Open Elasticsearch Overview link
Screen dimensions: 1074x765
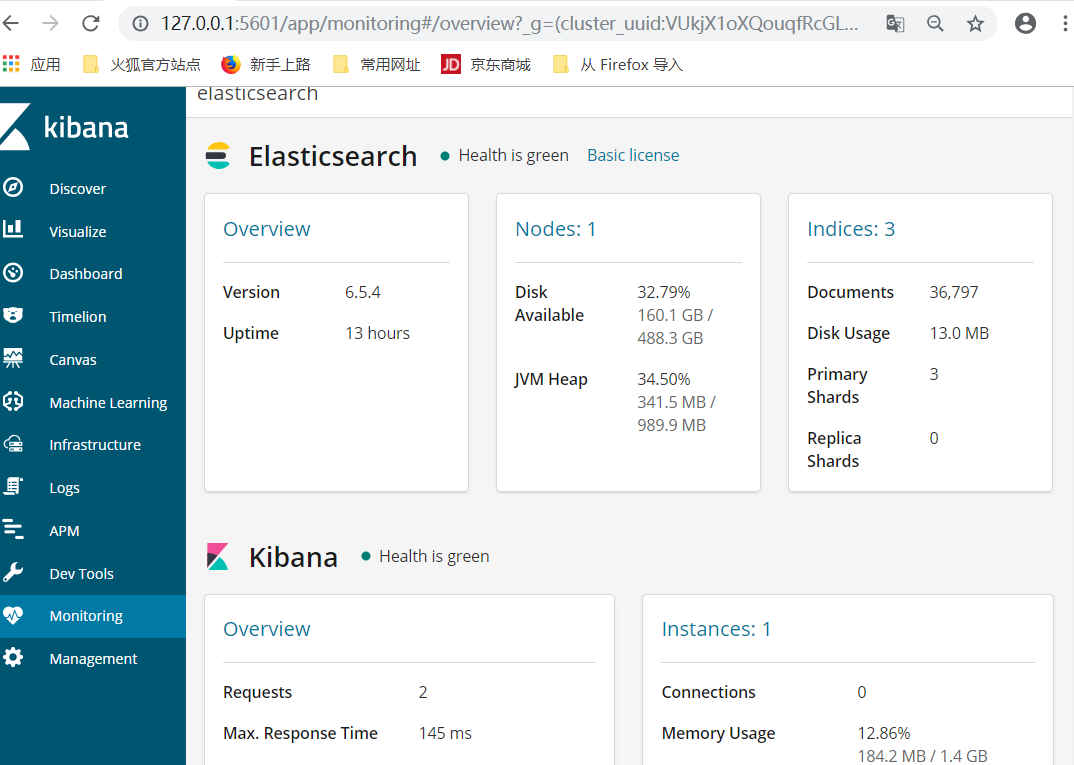(266, 229)
